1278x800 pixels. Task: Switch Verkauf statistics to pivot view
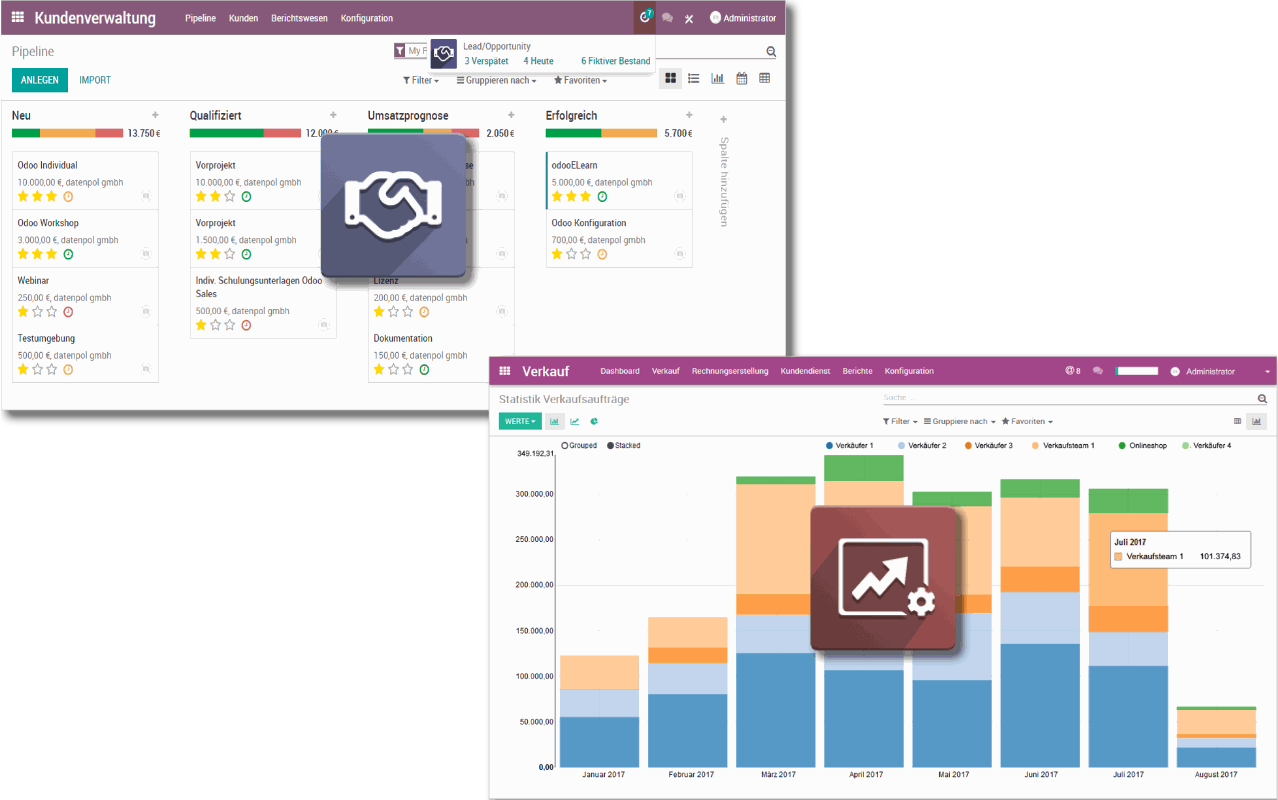pyautogui.click(x=1238, y=421)
